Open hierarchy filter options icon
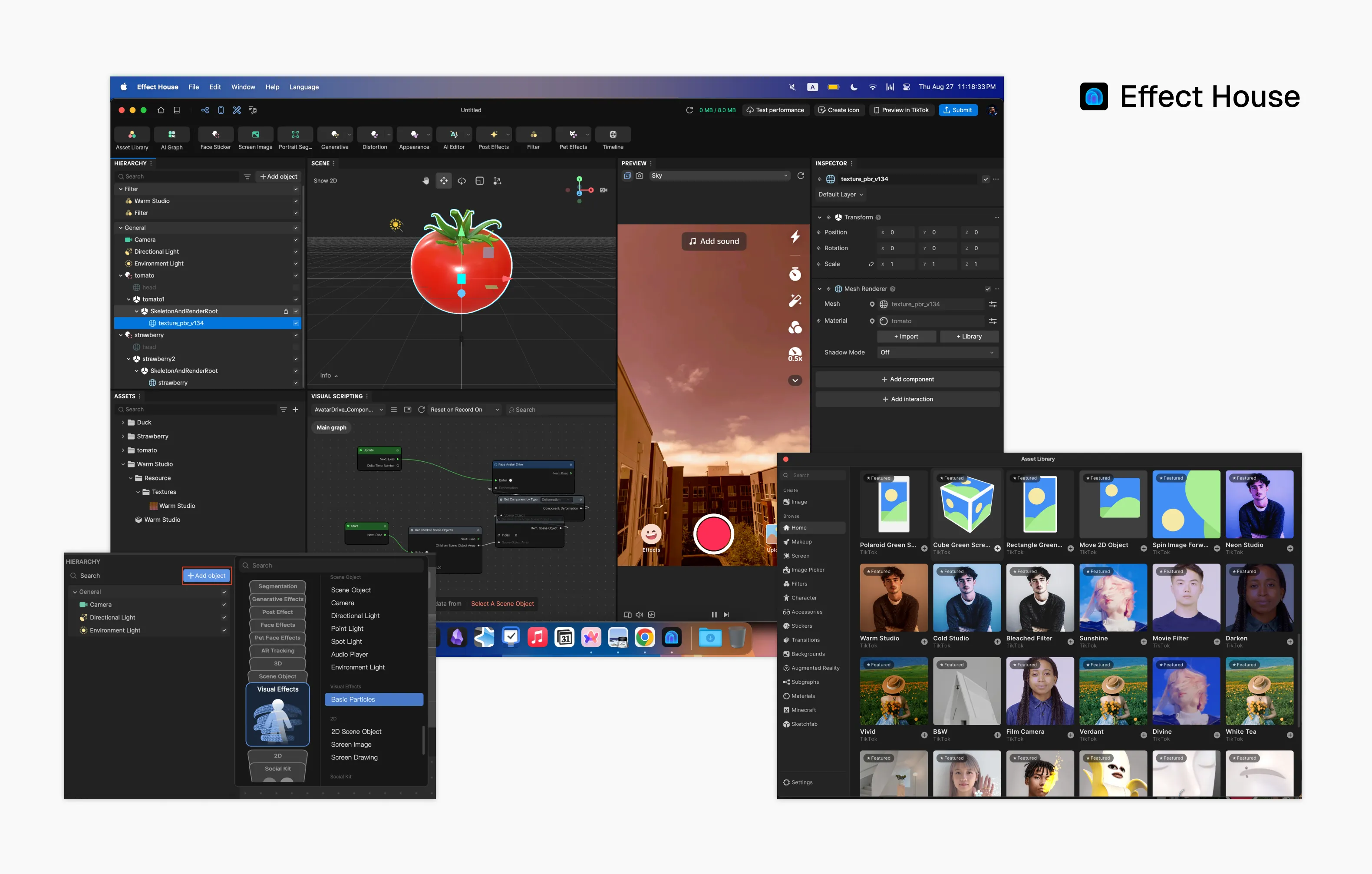 tap(247, 177)
